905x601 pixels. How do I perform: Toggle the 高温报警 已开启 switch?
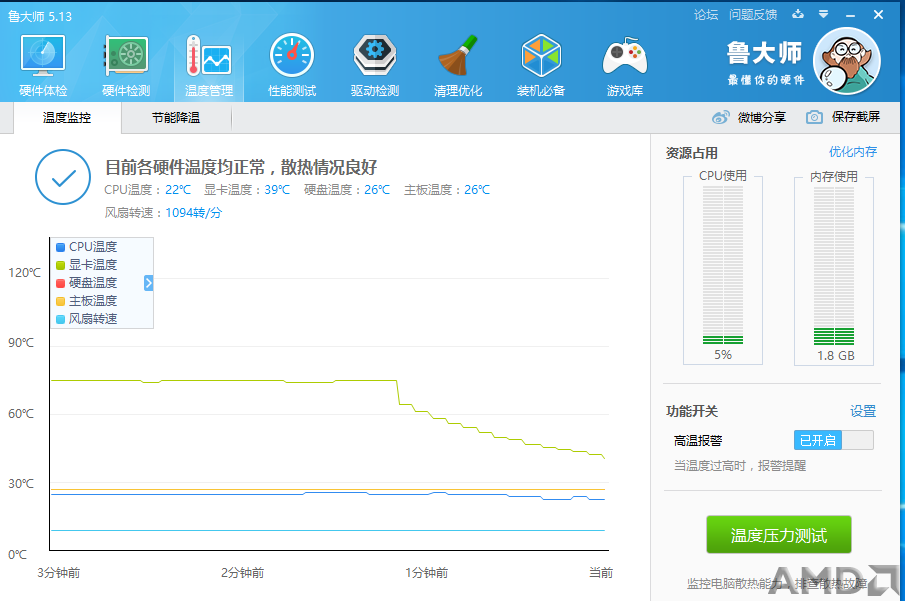pyautogui.click(x=833, y=440)
